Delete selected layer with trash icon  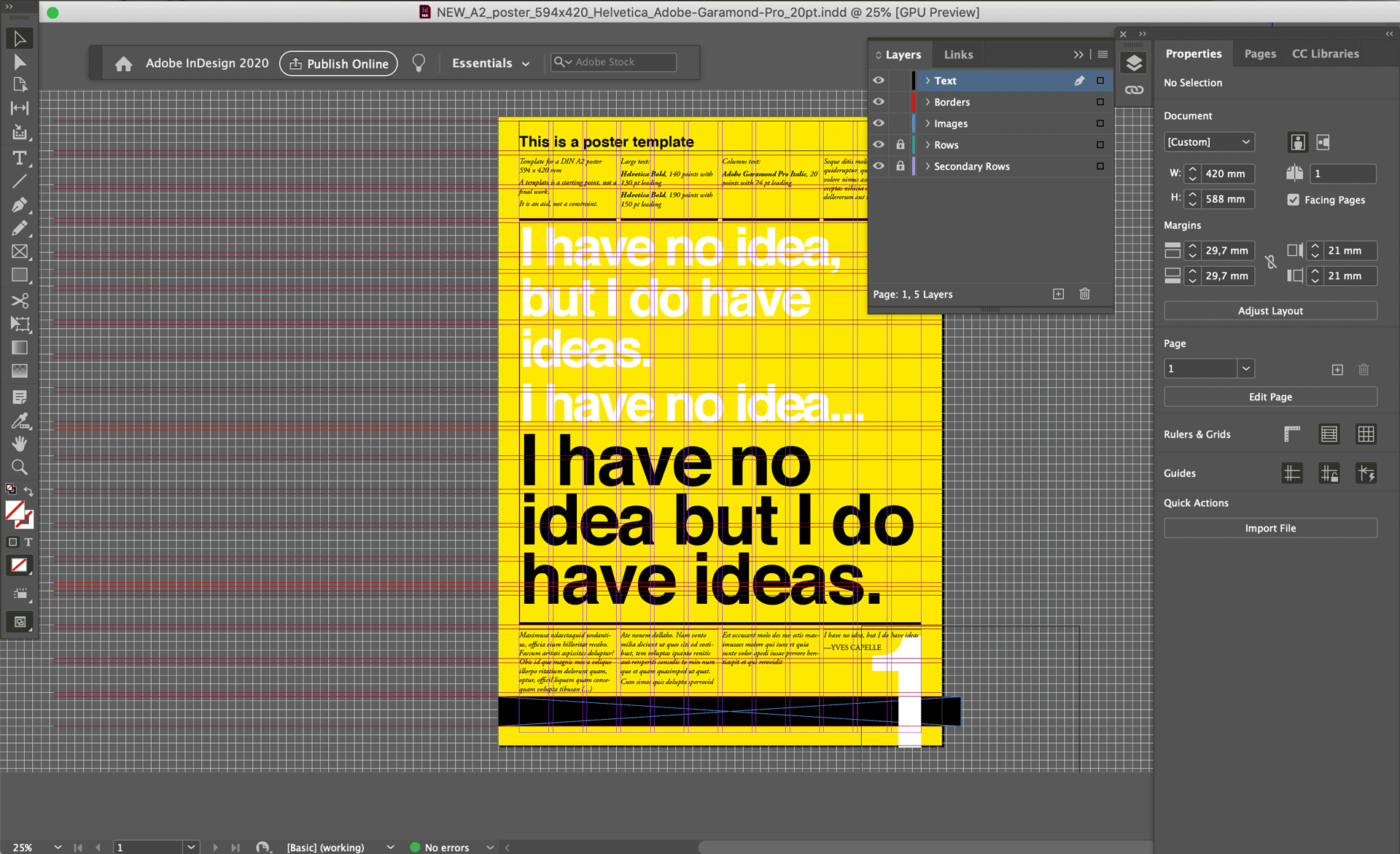[1084, 294]
